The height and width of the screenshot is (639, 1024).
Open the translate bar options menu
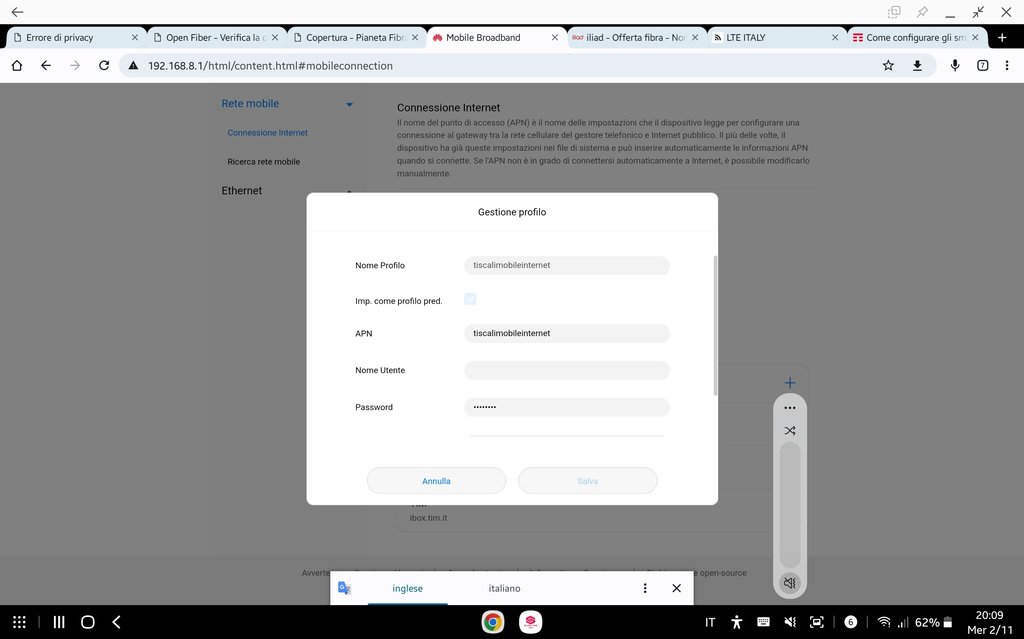tap(645, 588)
